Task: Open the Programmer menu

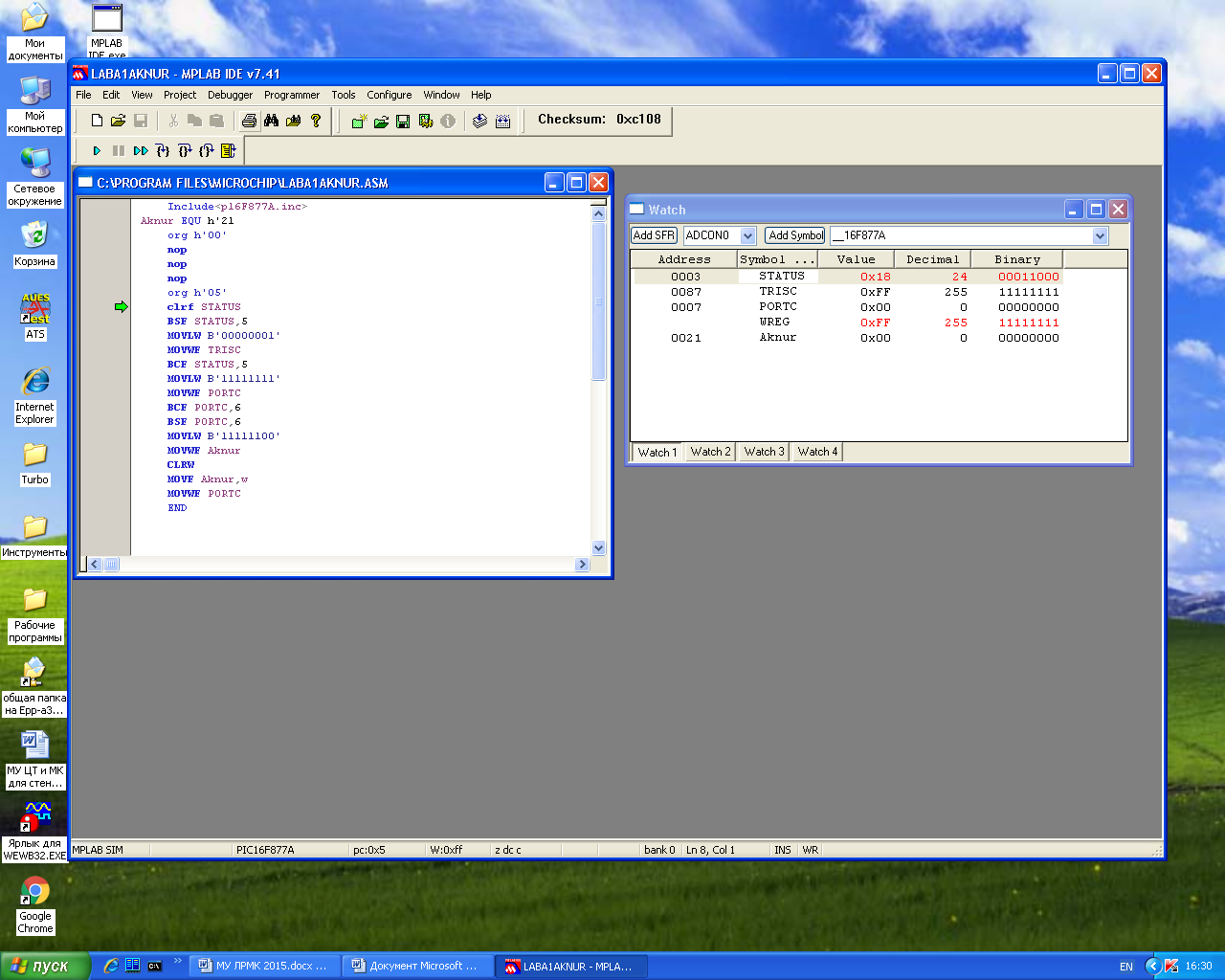Action: (x=292, y=95)
